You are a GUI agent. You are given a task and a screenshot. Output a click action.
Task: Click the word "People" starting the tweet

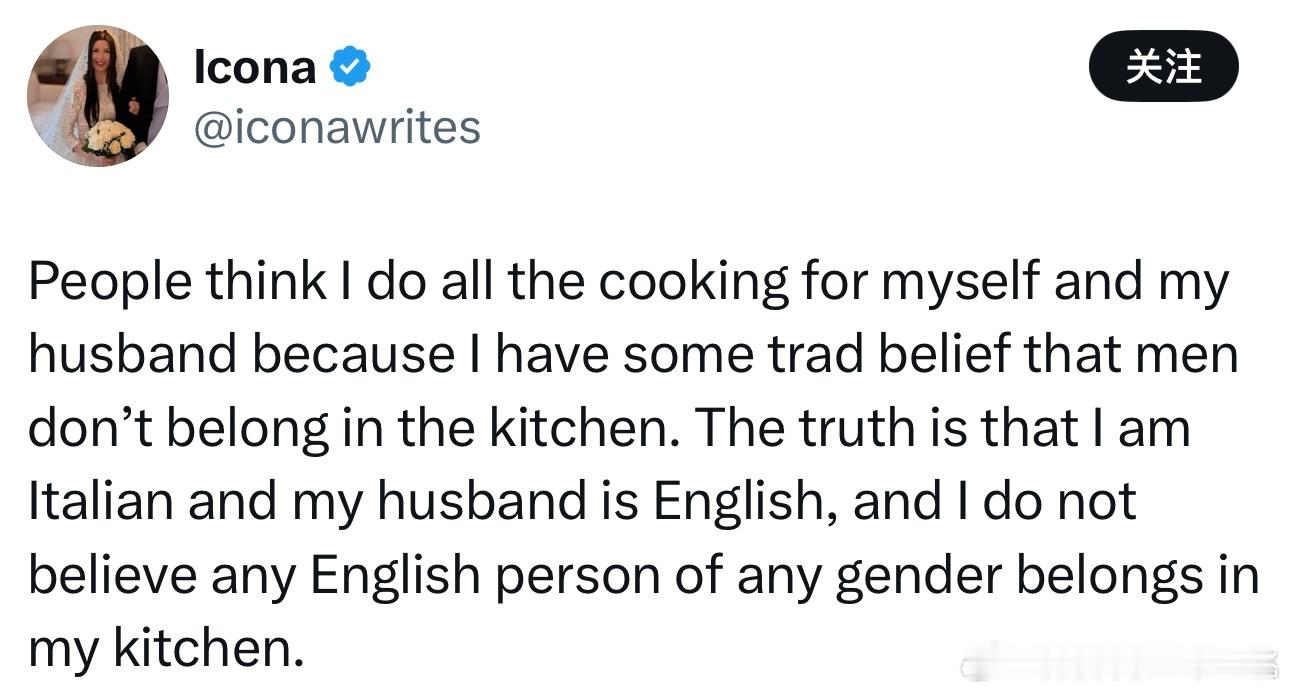pos(109,284)
